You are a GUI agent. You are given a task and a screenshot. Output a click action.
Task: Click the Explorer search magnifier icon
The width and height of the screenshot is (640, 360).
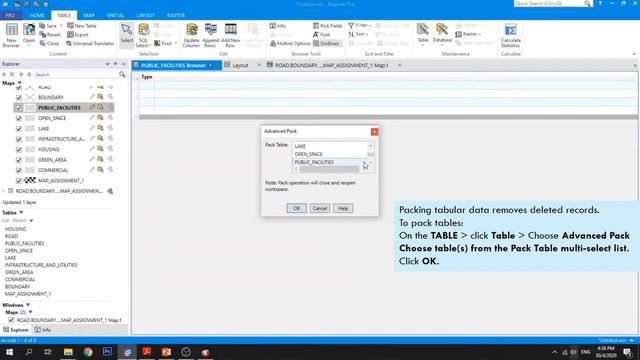tap(122, 74)
